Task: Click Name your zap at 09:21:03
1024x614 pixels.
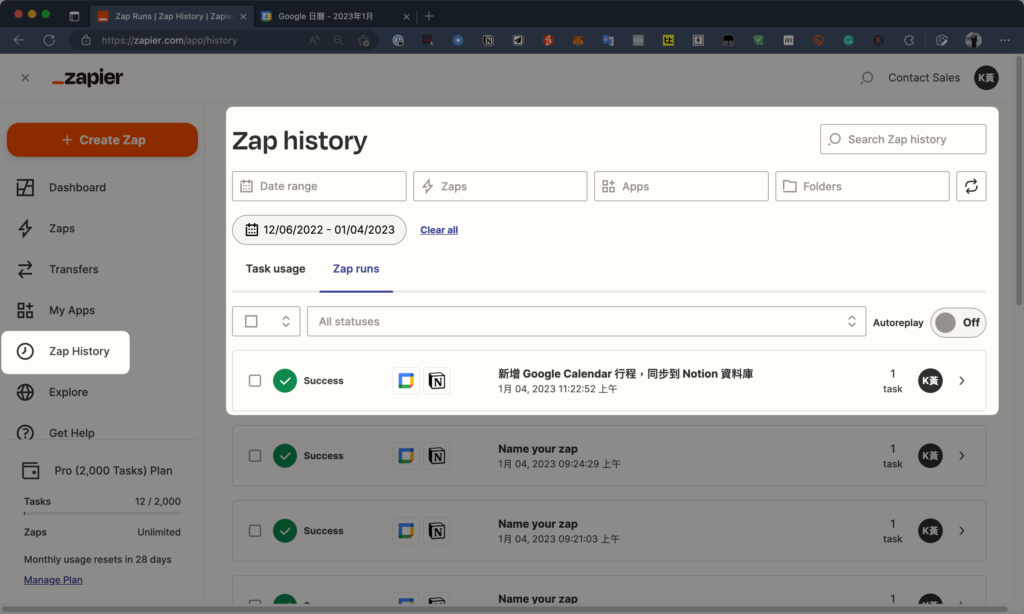Action: pyautogui.click(x=537, y=524)
